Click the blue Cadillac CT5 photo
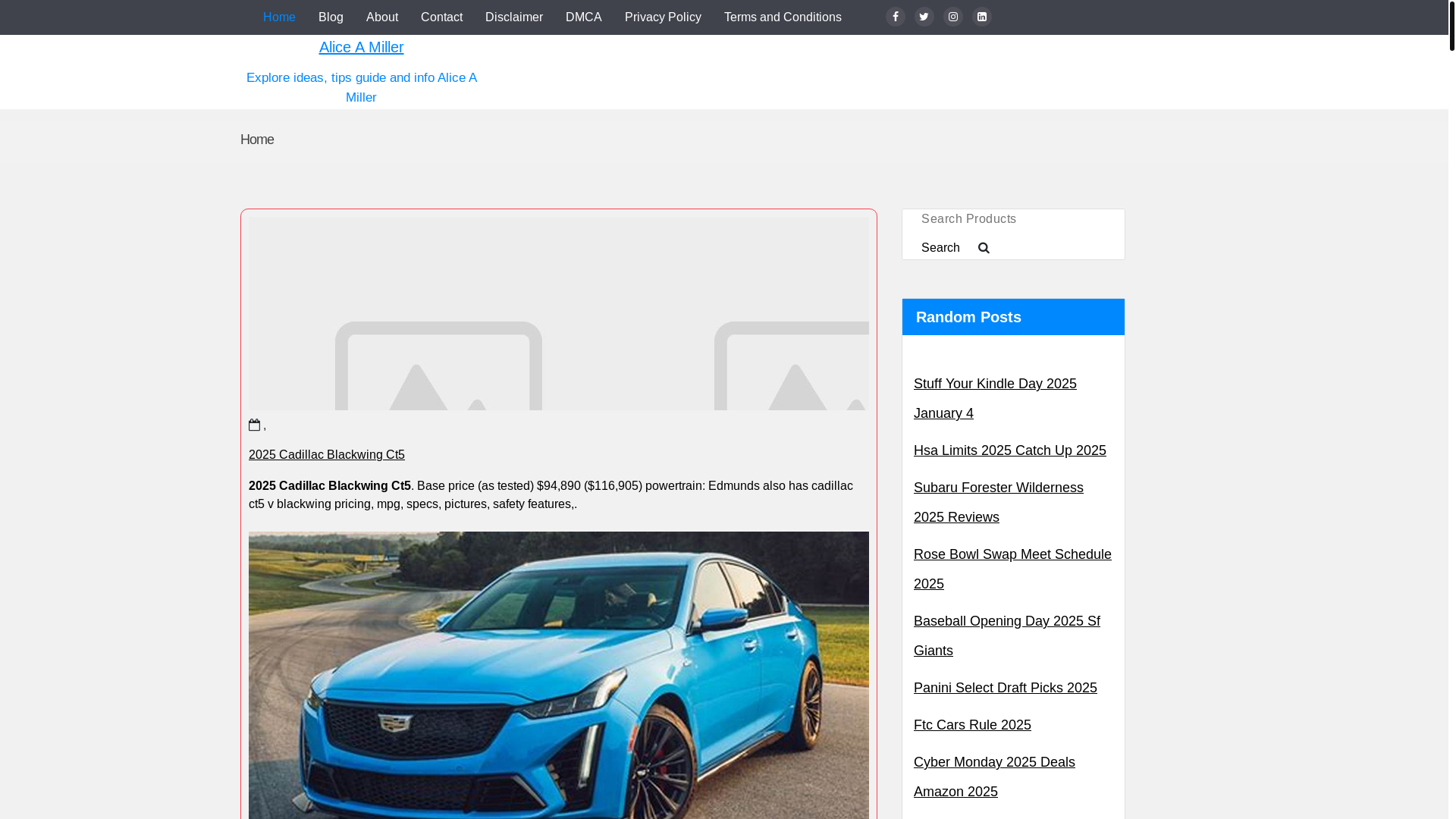Viewport: 1456px width, 819px height. coord(559,675)
